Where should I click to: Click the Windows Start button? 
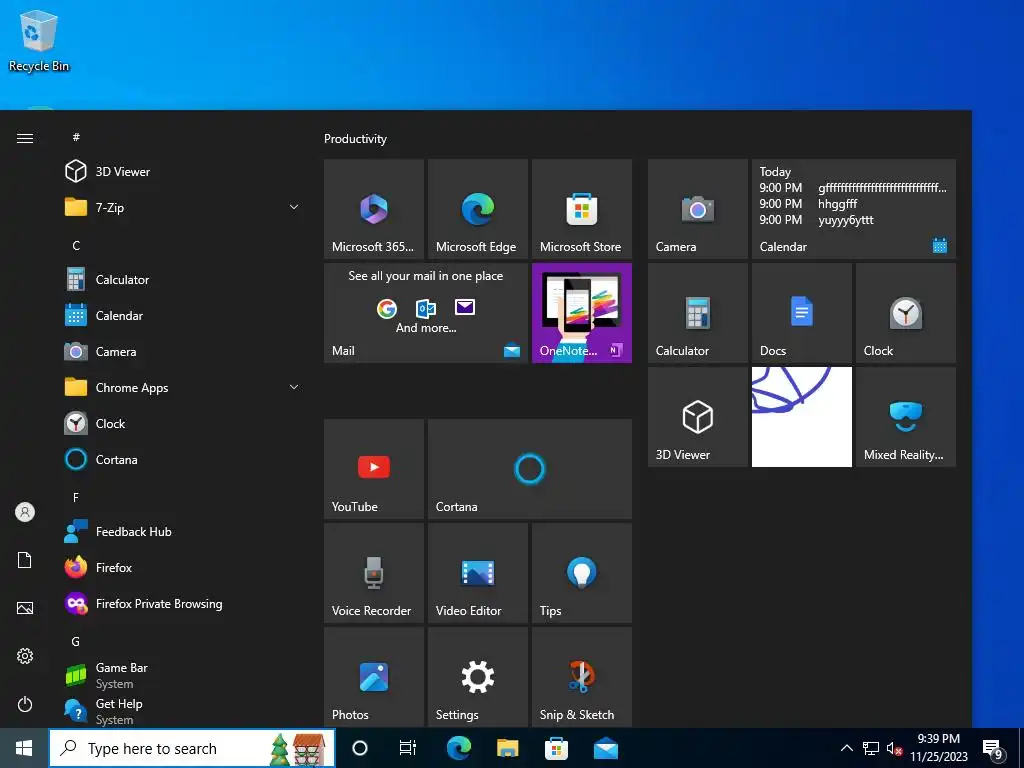point(24,748)
